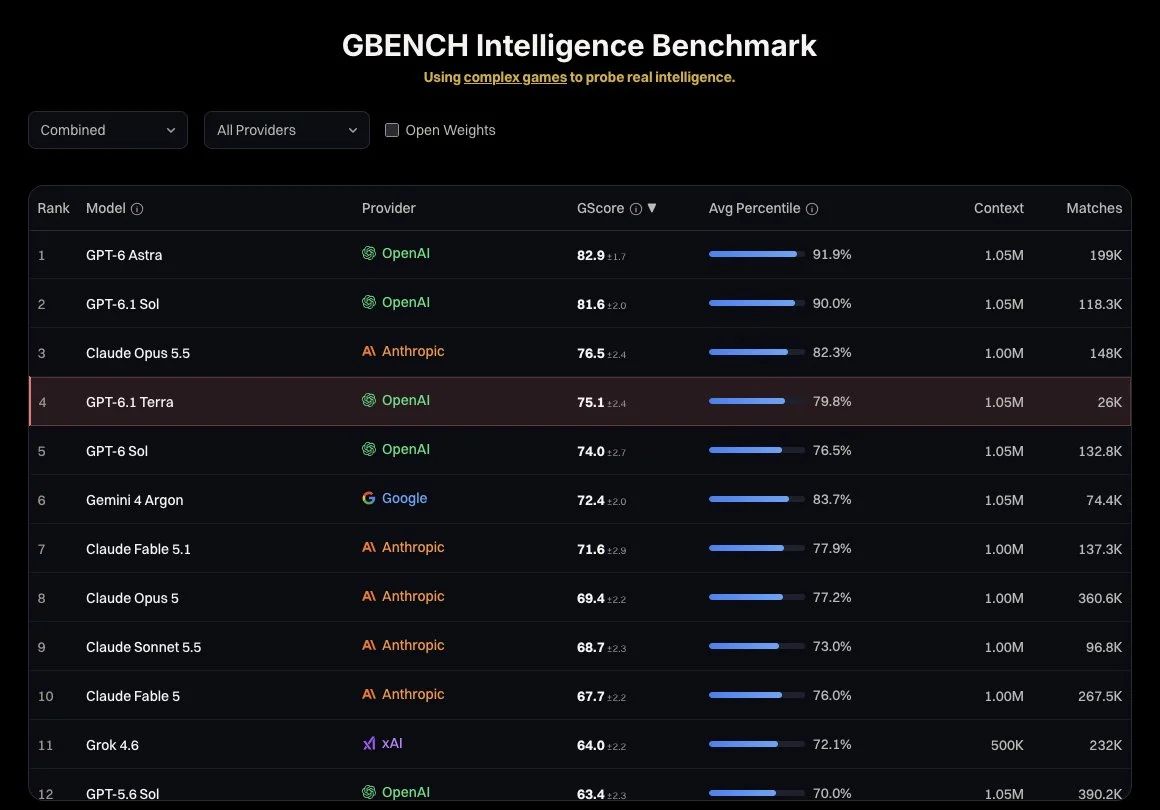The image size is (1160, 810).
Task: Select the GPT-6 Sol model name
Action: [x=117, y=451]
